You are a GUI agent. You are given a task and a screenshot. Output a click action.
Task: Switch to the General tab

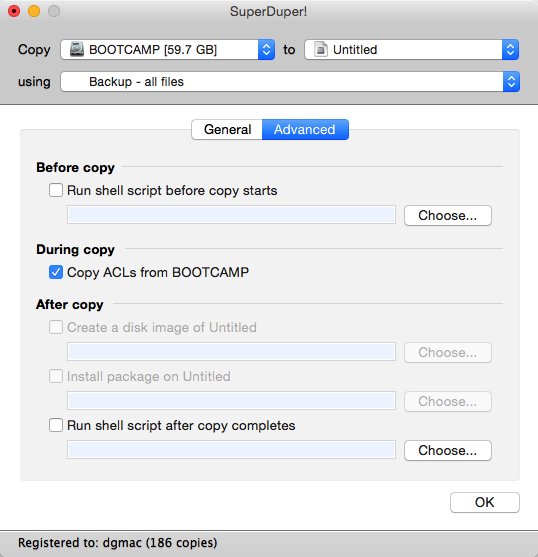[227, 129]
